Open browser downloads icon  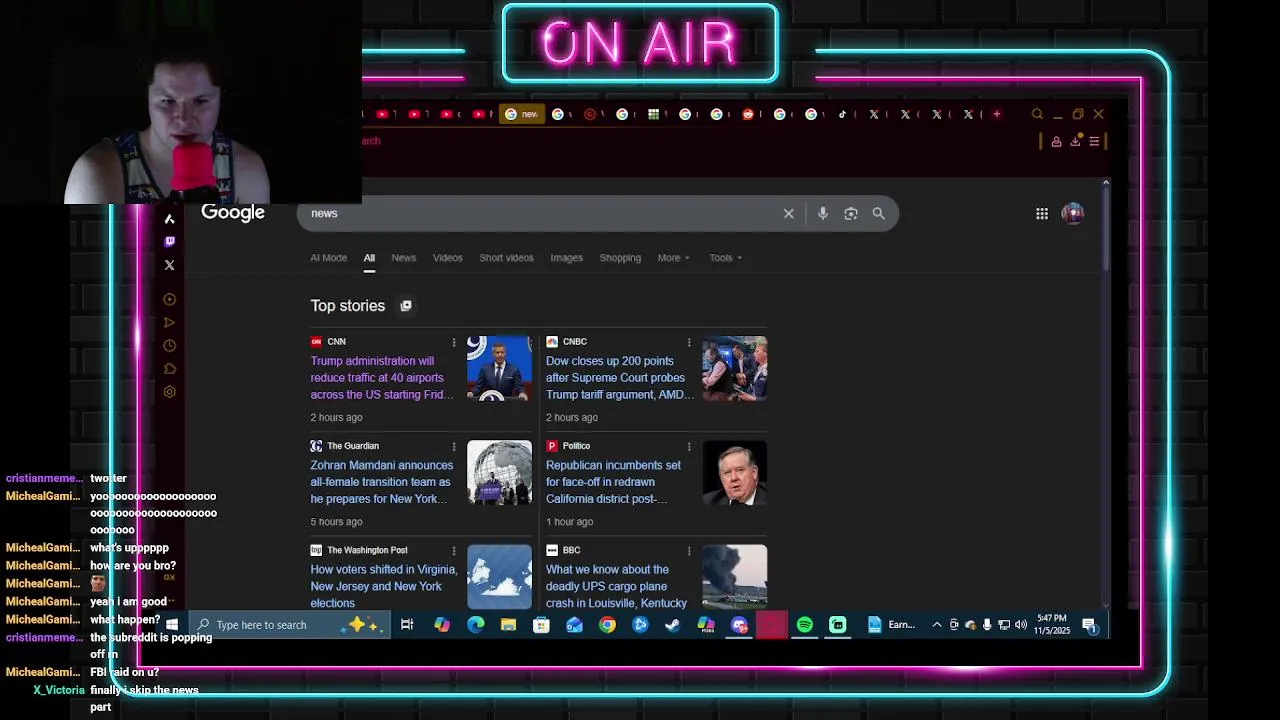click(x=1075, y=141)
